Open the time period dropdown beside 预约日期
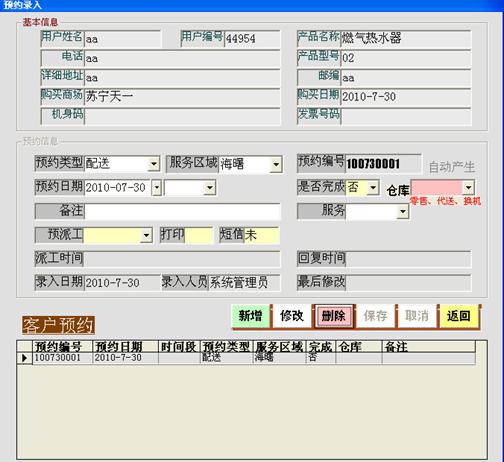The image size is (504, 462). 210,188
